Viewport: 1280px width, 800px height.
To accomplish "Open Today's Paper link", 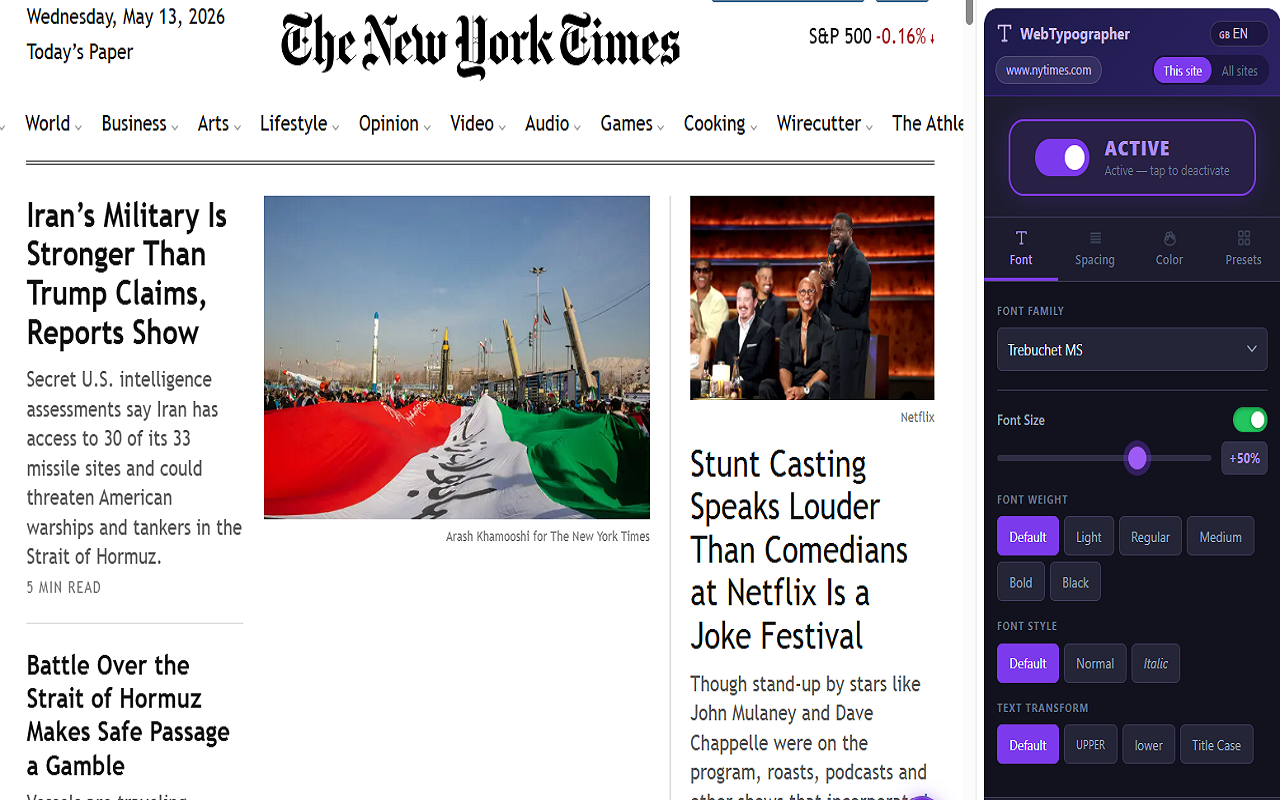I will (80, 52).
